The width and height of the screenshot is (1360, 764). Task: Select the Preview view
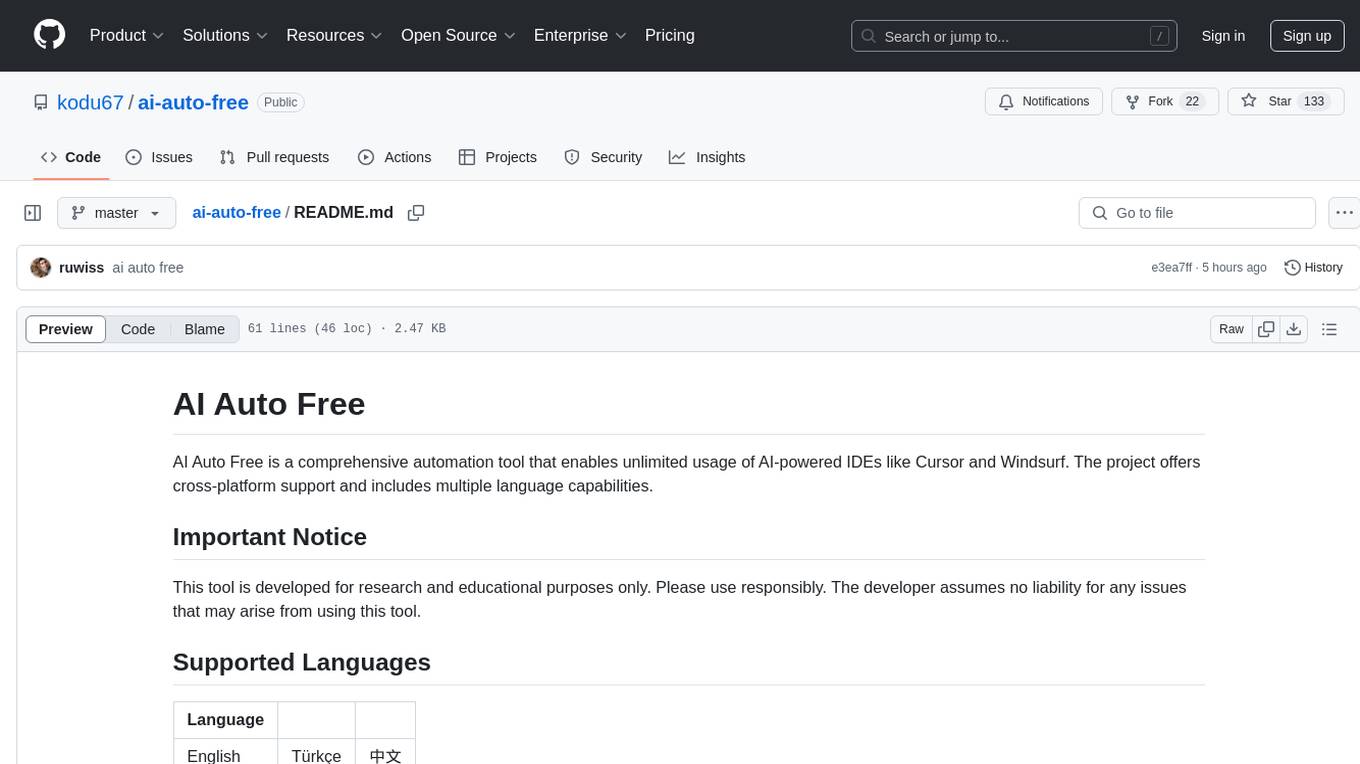[x=66, y=329]
